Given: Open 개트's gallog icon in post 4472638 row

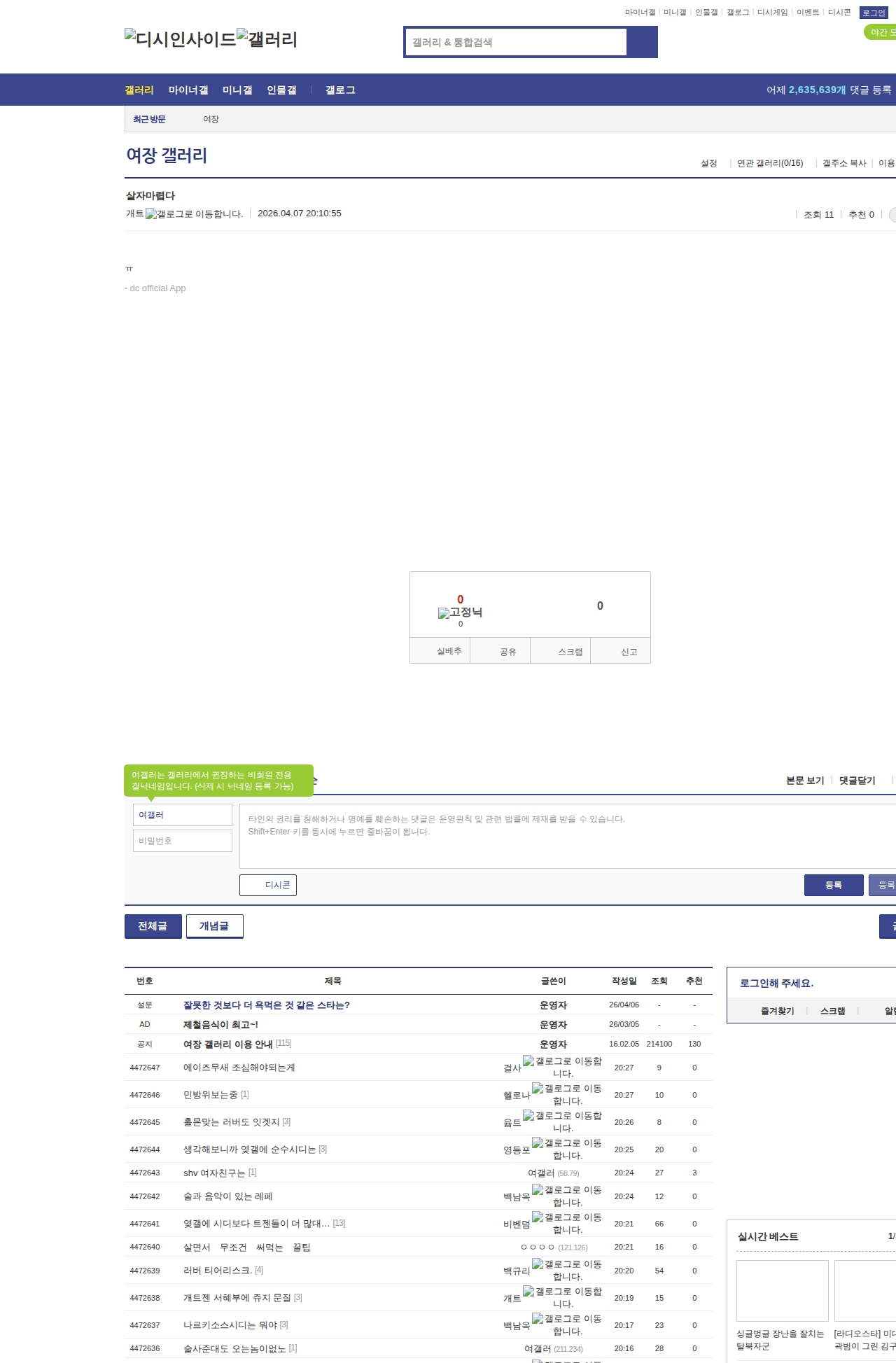Looking at the screenshot, I should pos(563,1297).
